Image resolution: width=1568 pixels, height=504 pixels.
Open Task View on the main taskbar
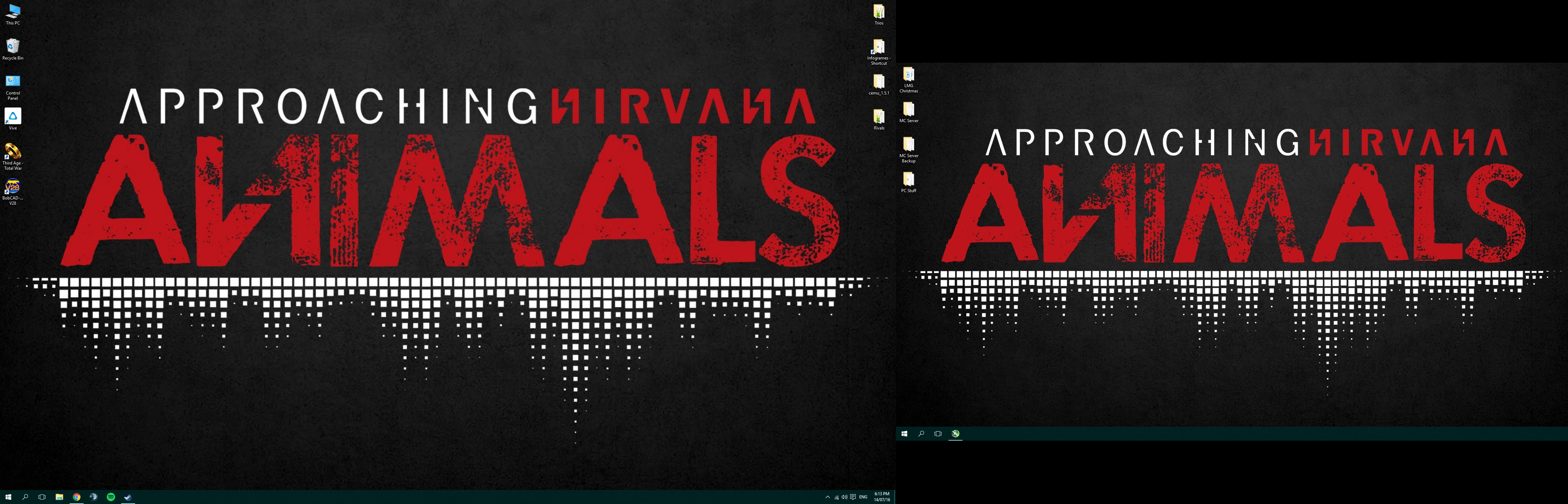pos(42,497)
